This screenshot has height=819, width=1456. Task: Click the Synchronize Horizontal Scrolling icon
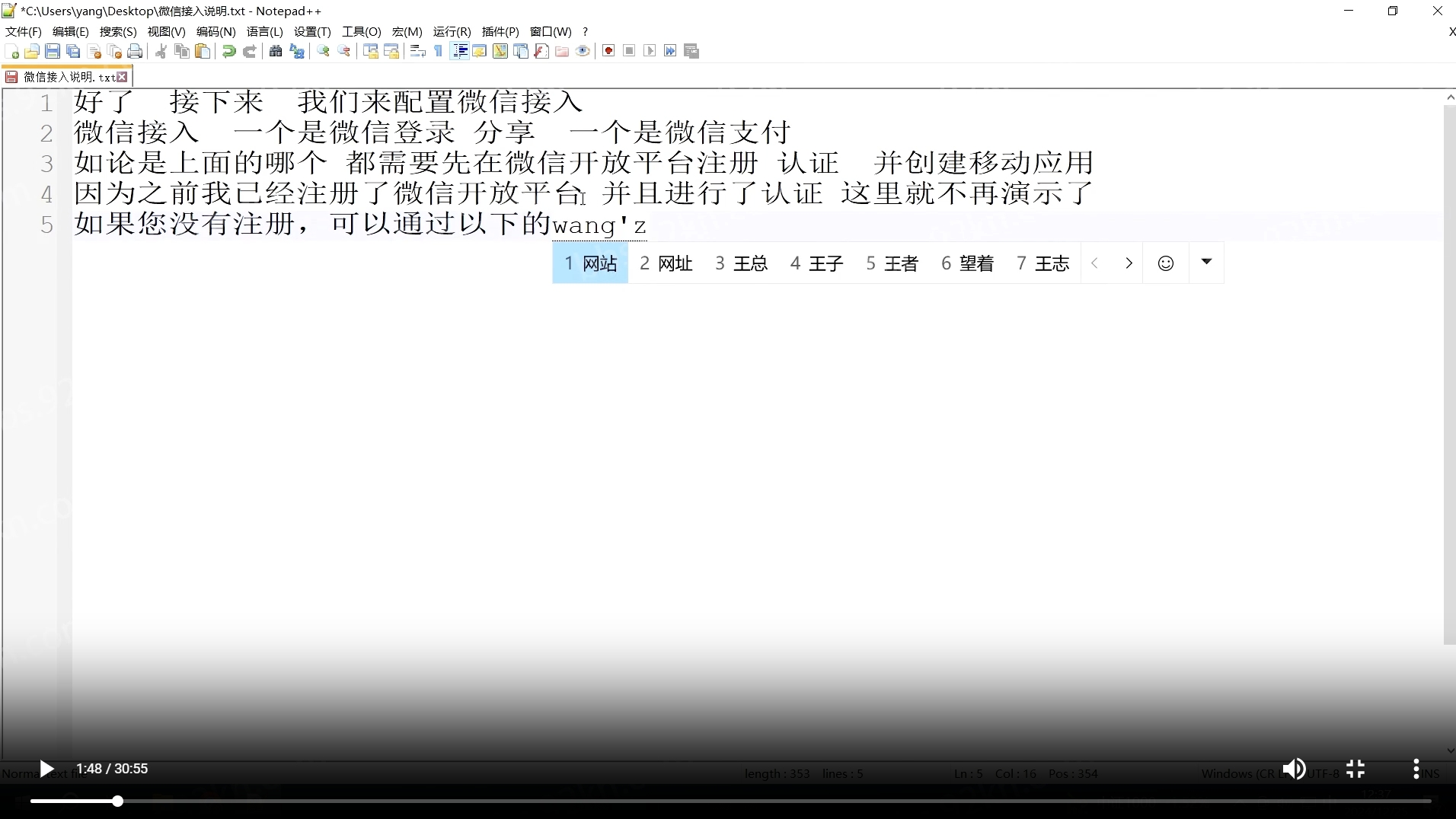click(x=391, y=51)
